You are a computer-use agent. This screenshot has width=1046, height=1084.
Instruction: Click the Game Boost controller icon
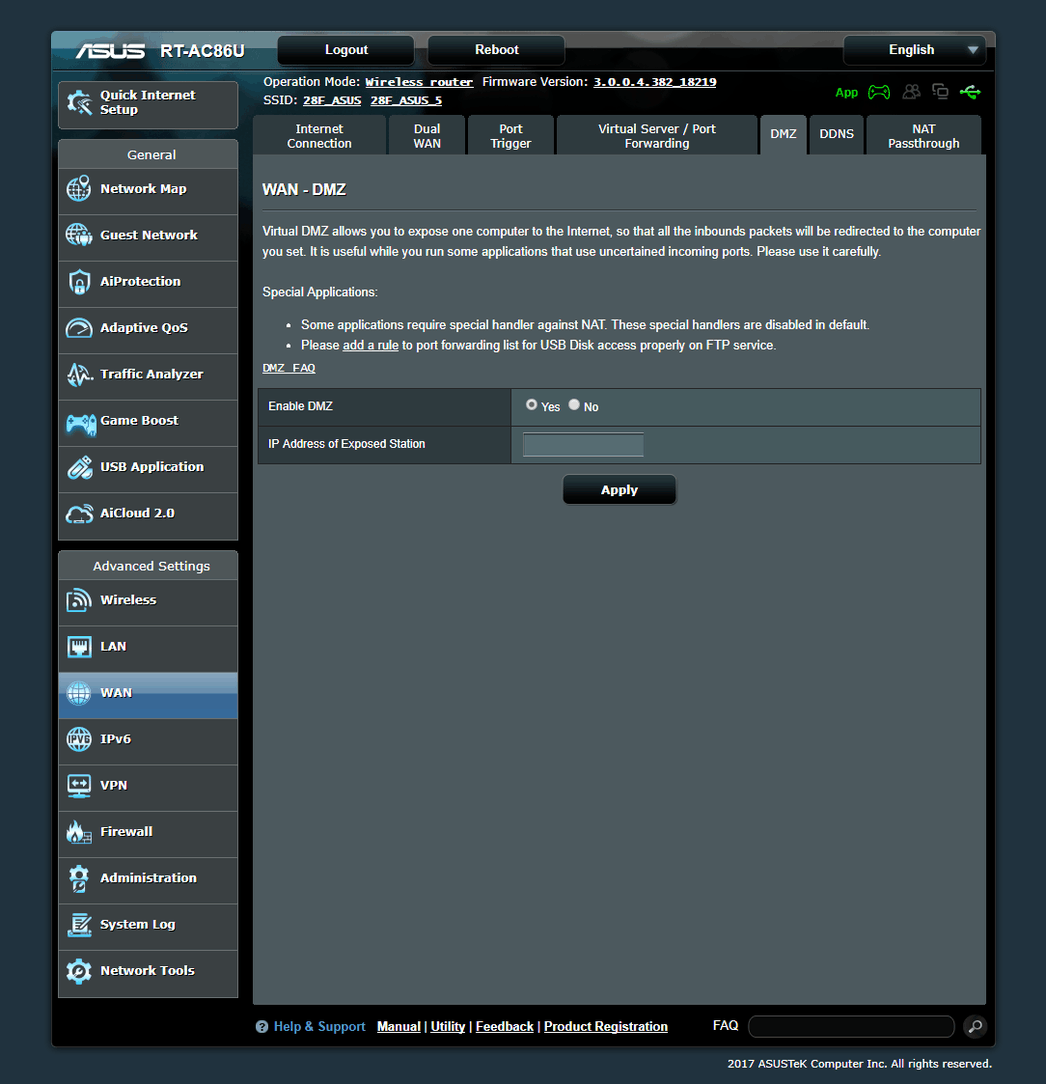coord(80,423)
